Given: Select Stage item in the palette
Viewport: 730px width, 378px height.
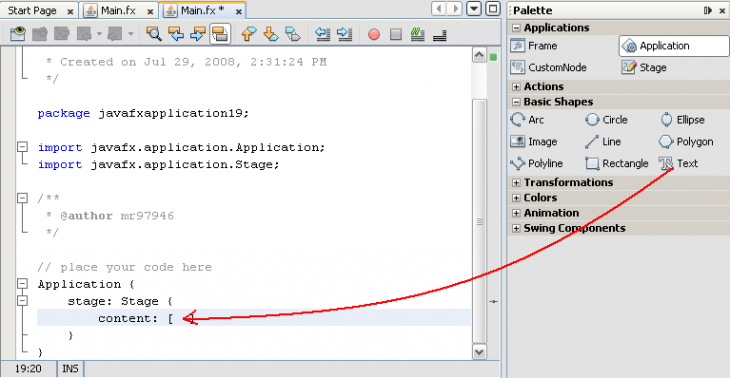Looking at the screenshot, I should (644, 68).
